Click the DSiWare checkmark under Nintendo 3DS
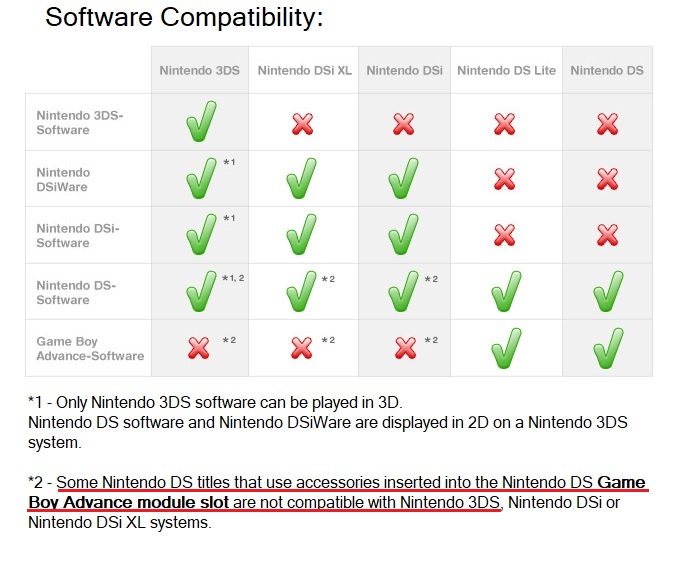The image size is (685, 584). 201,178
